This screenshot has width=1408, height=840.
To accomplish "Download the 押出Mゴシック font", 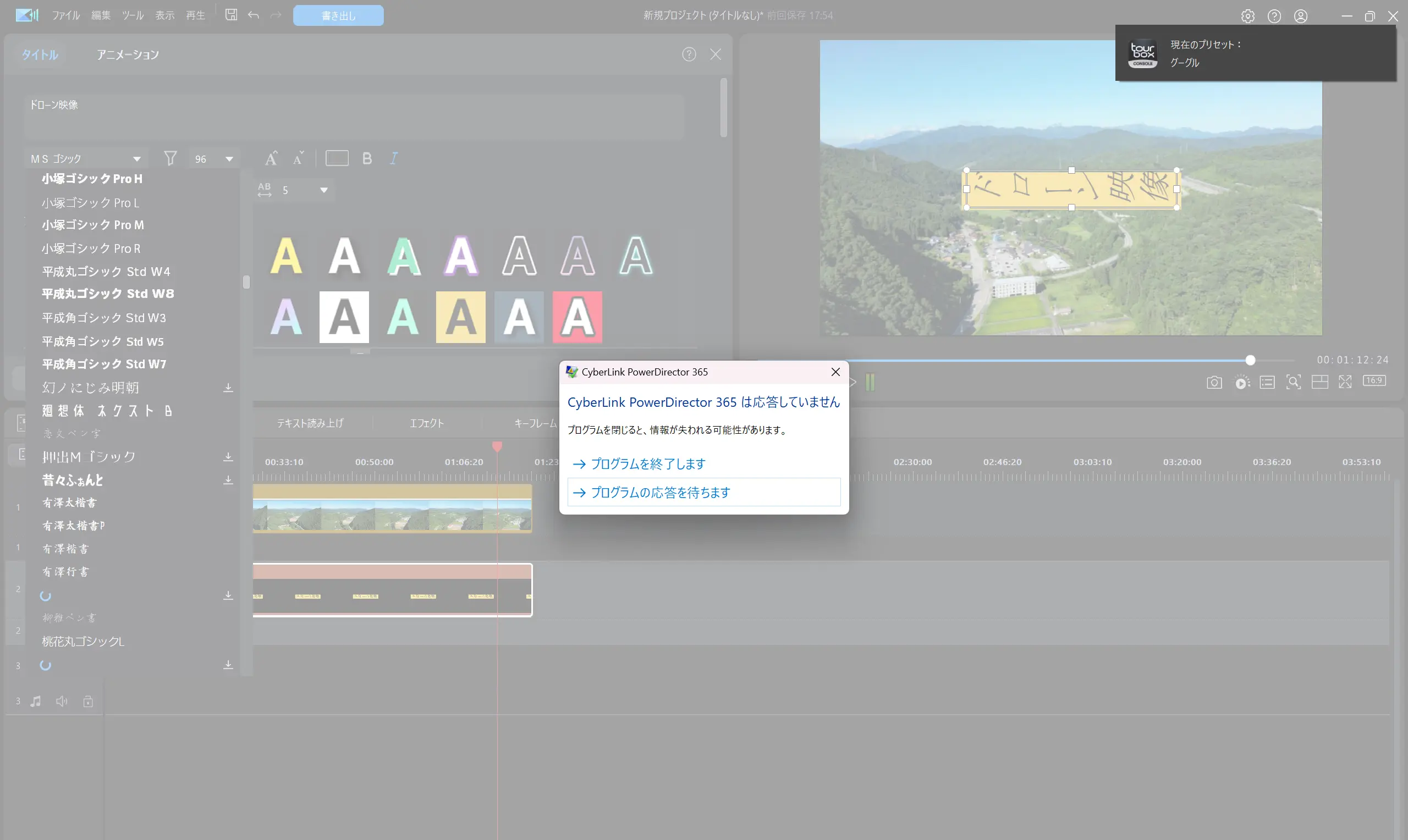I will click(228, 457).
